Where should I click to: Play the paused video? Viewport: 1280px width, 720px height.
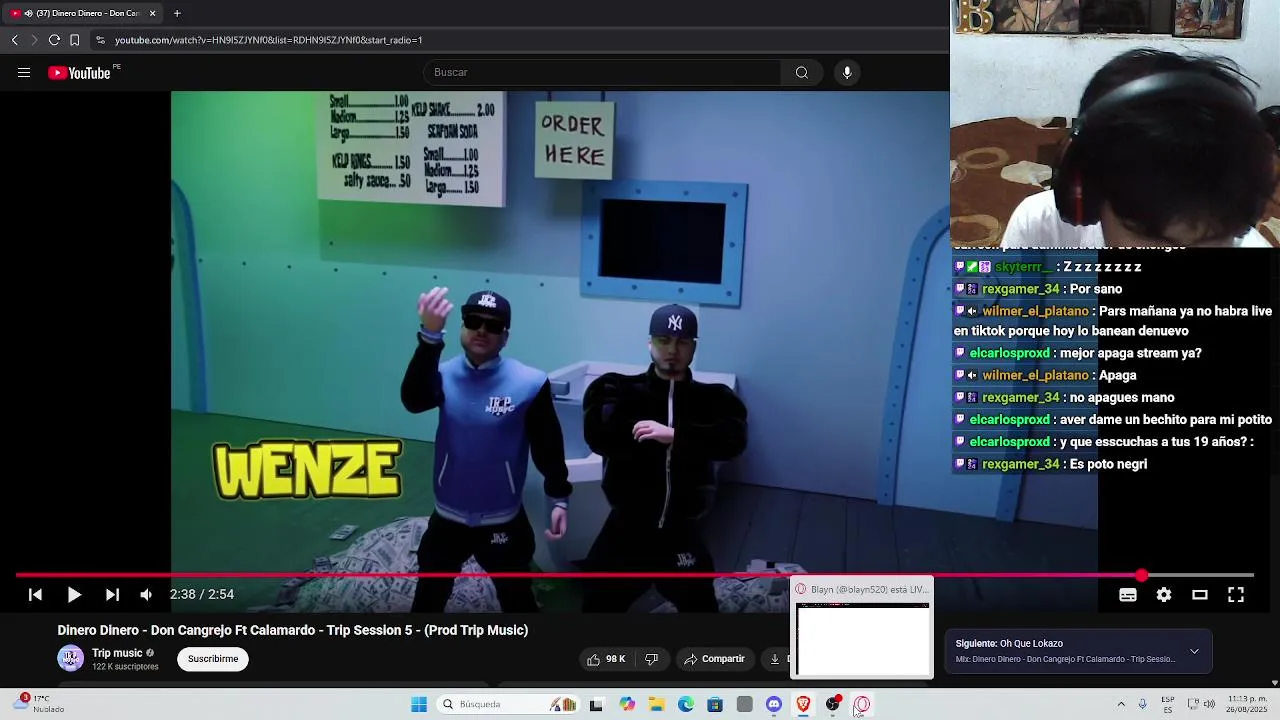pyautogui.click(x=74, y=594)
